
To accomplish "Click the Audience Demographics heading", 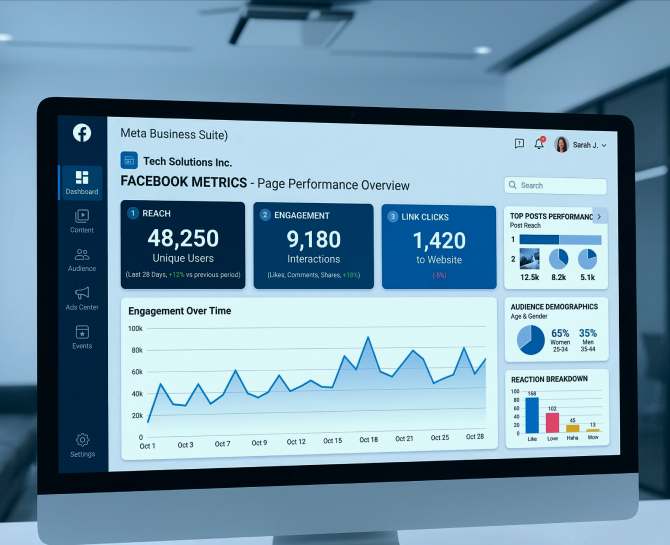I will click(x=554, y=307).
